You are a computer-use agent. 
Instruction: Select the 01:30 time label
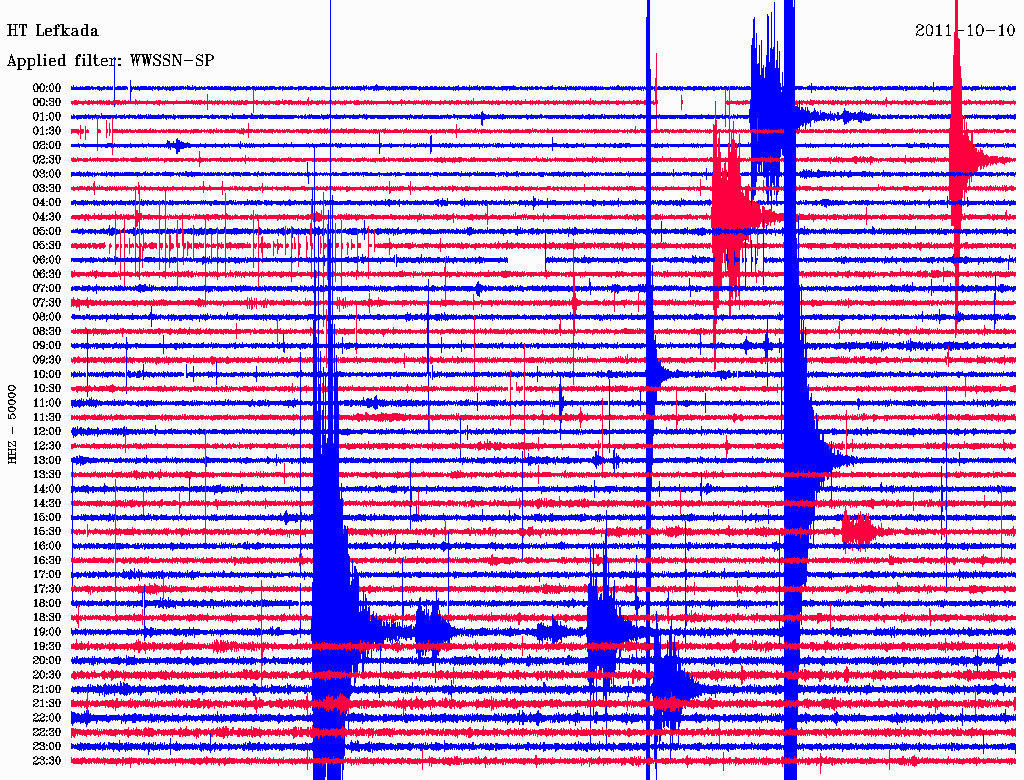tap(47, 131)
